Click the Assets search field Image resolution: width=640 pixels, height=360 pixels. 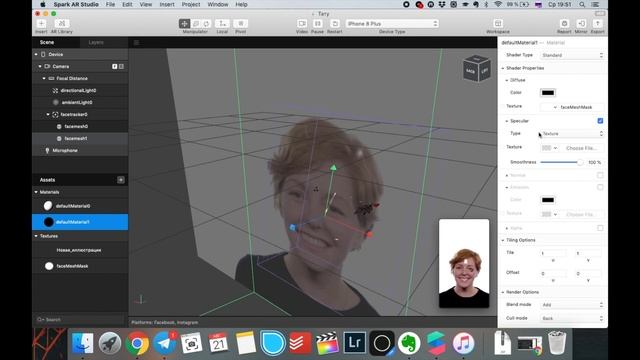tap(80, 320)
